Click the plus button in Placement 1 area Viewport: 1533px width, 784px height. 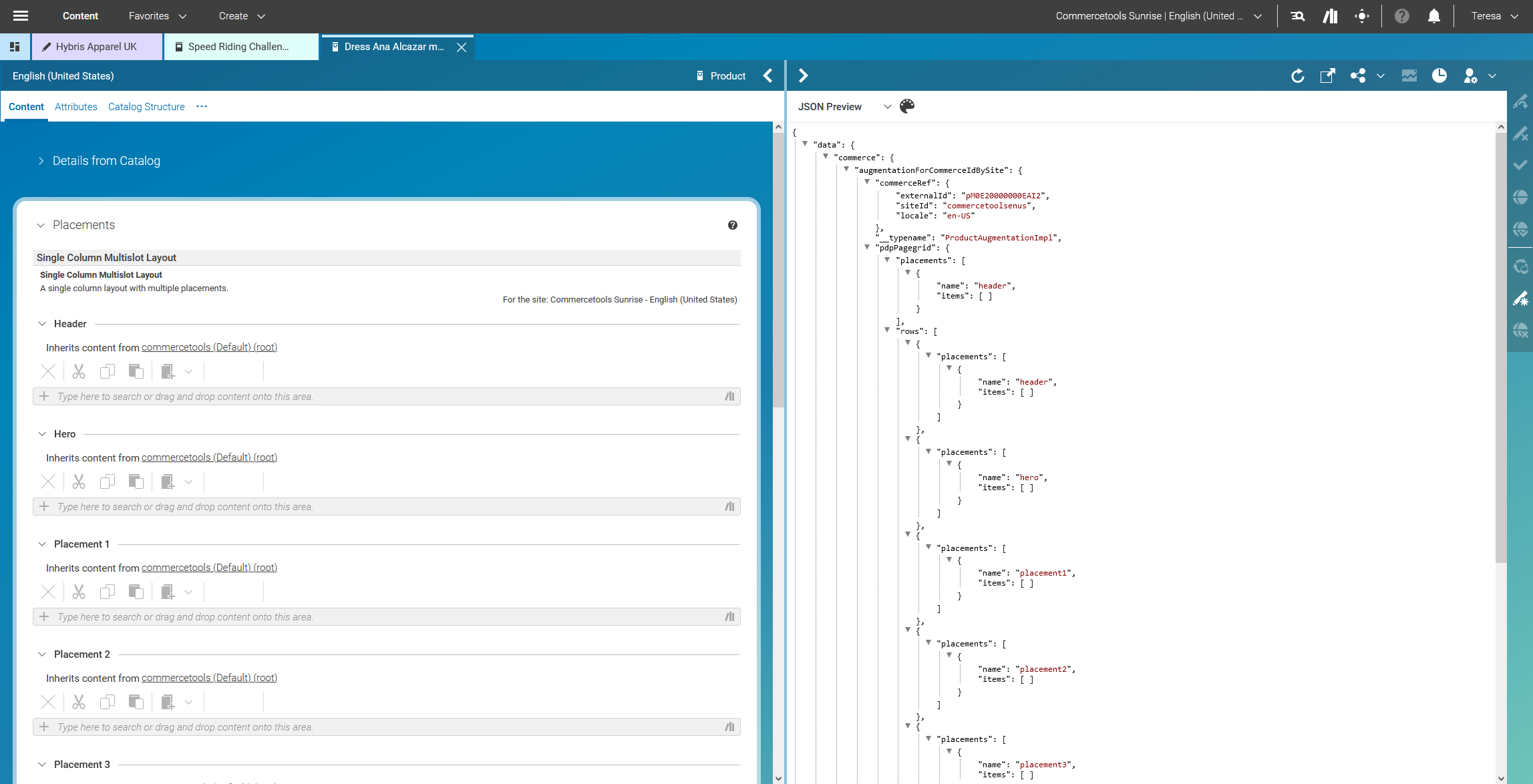click(44, 616)
